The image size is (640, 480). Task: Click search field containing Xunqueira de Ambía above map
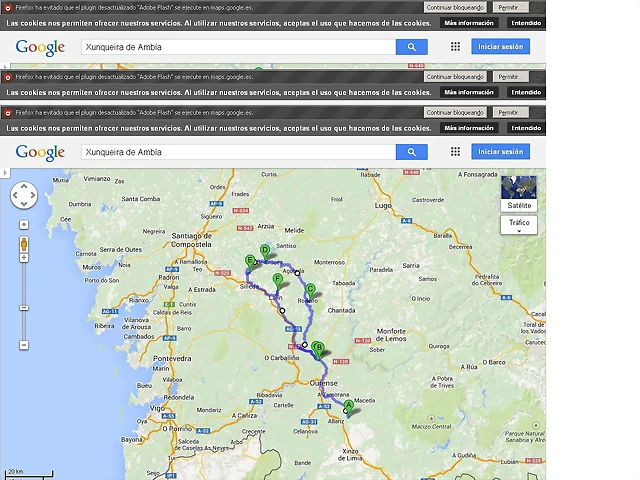[238, 152]
